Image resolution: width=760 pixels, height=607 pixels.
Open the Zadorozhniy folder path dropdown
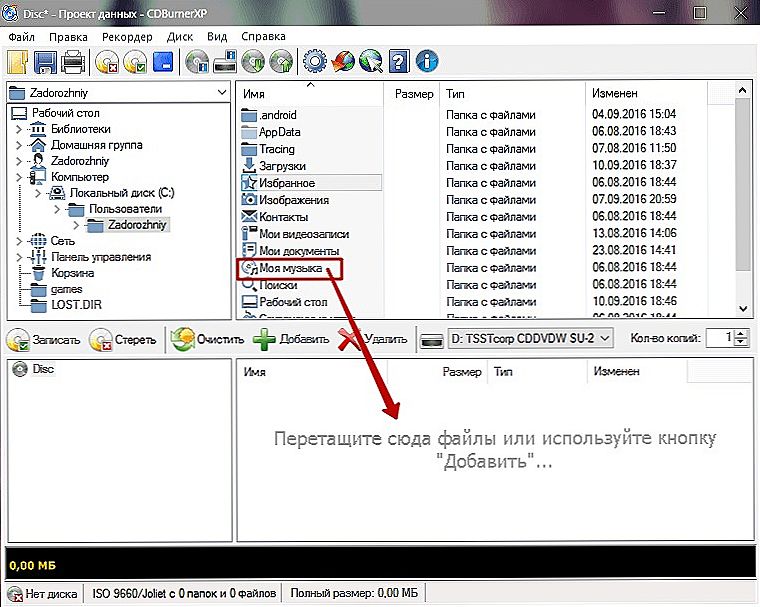tap(222, 93)
